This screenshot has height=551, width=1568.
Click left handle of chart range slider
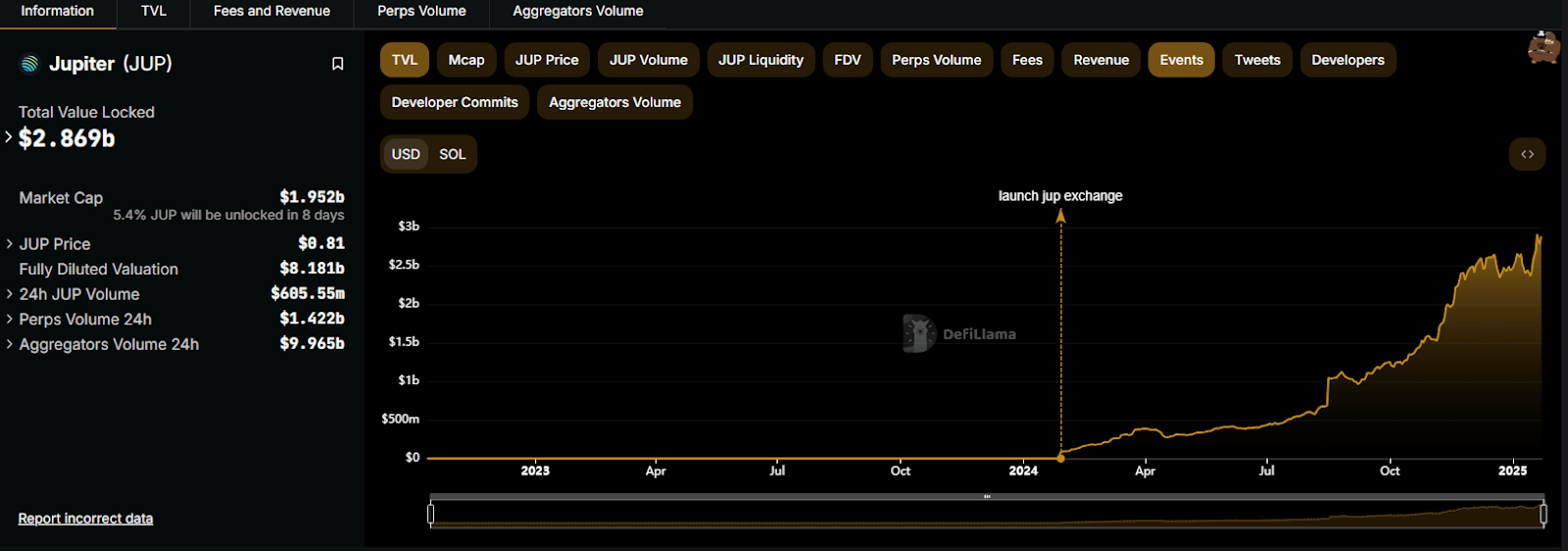pos(430,513)
